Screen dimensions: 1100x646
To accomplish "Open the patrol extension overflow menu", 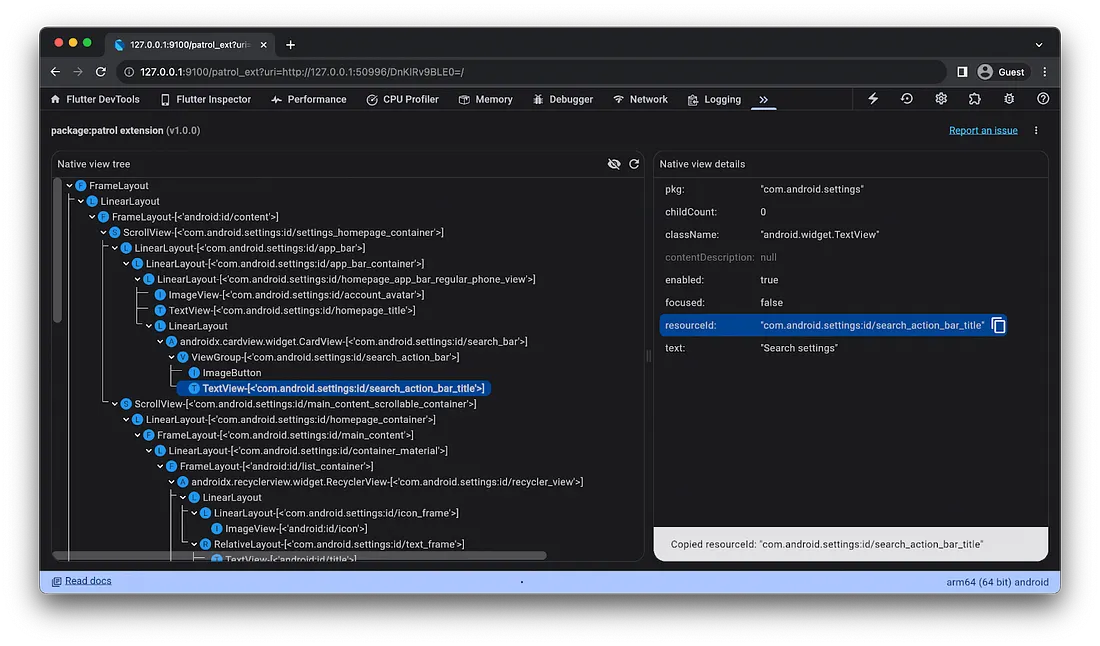I will pos(1035,130).
